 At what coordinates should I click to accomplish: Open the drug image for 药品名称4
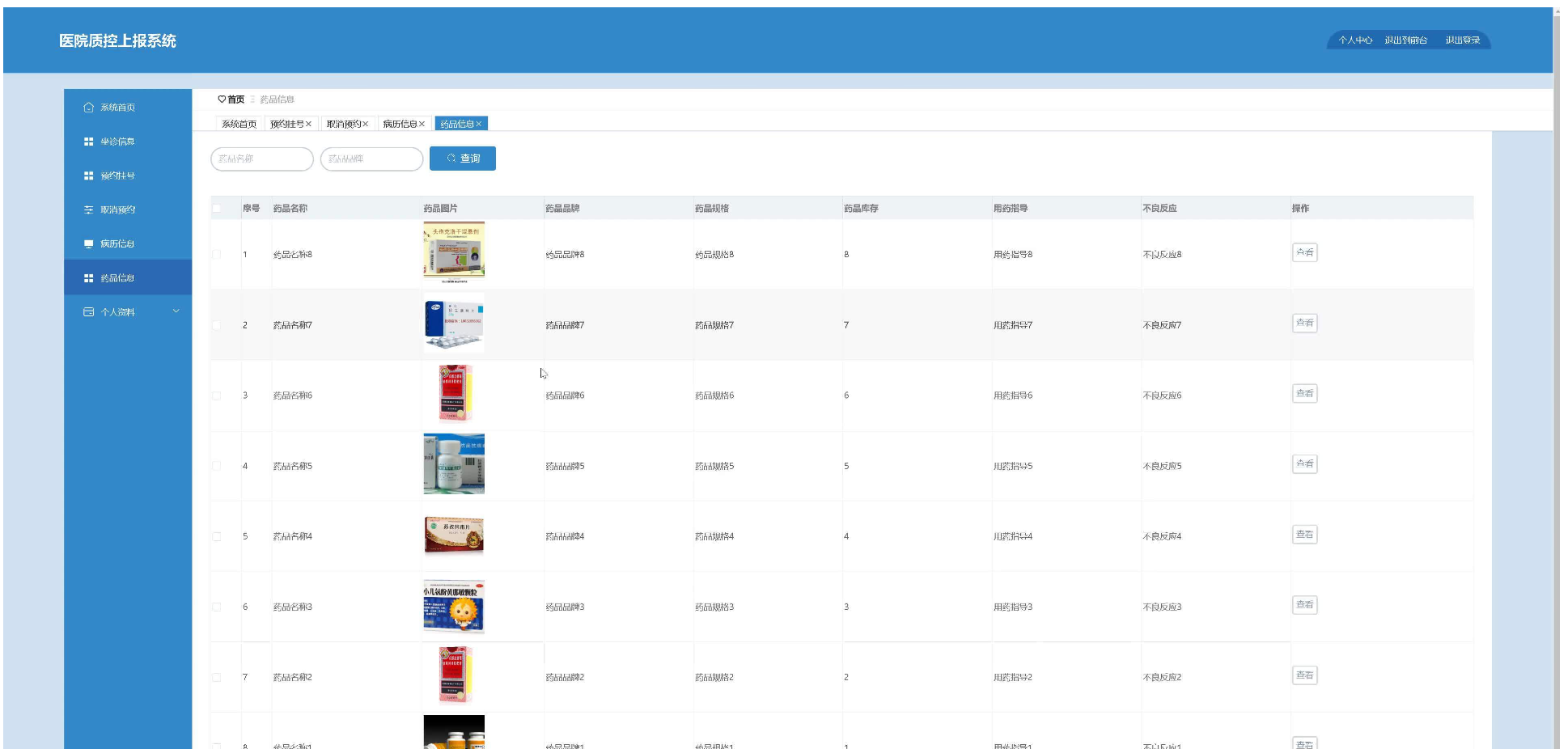tap(454, 534)
